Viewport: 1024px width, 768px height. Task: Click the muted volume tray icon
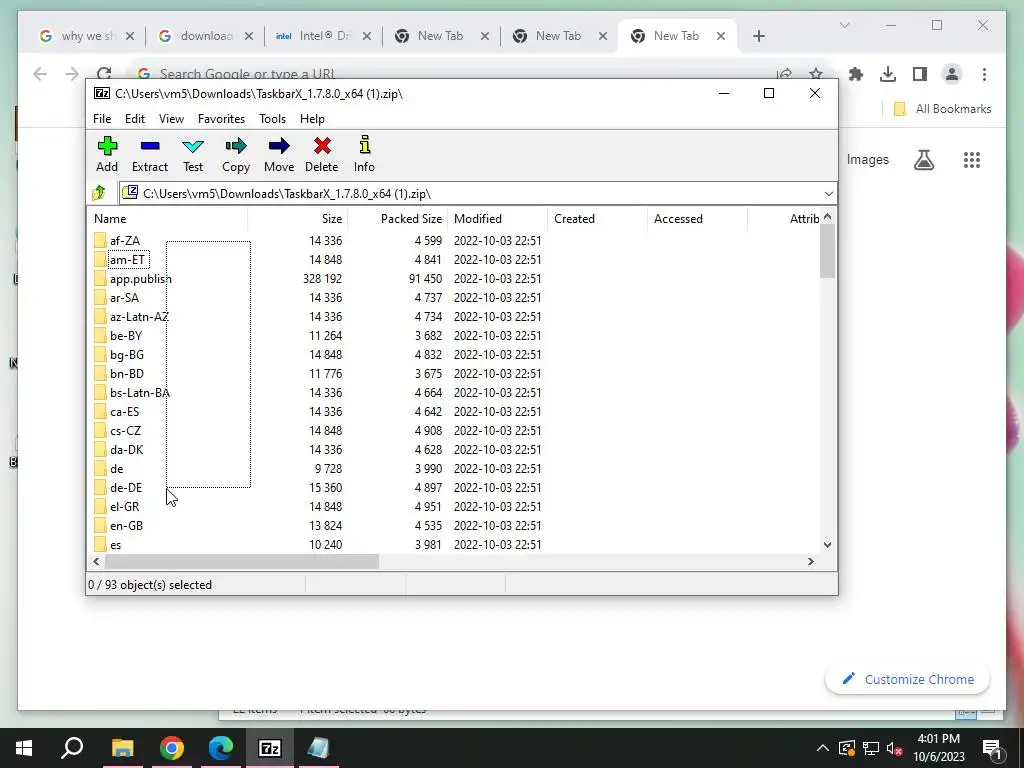point(895,748)
